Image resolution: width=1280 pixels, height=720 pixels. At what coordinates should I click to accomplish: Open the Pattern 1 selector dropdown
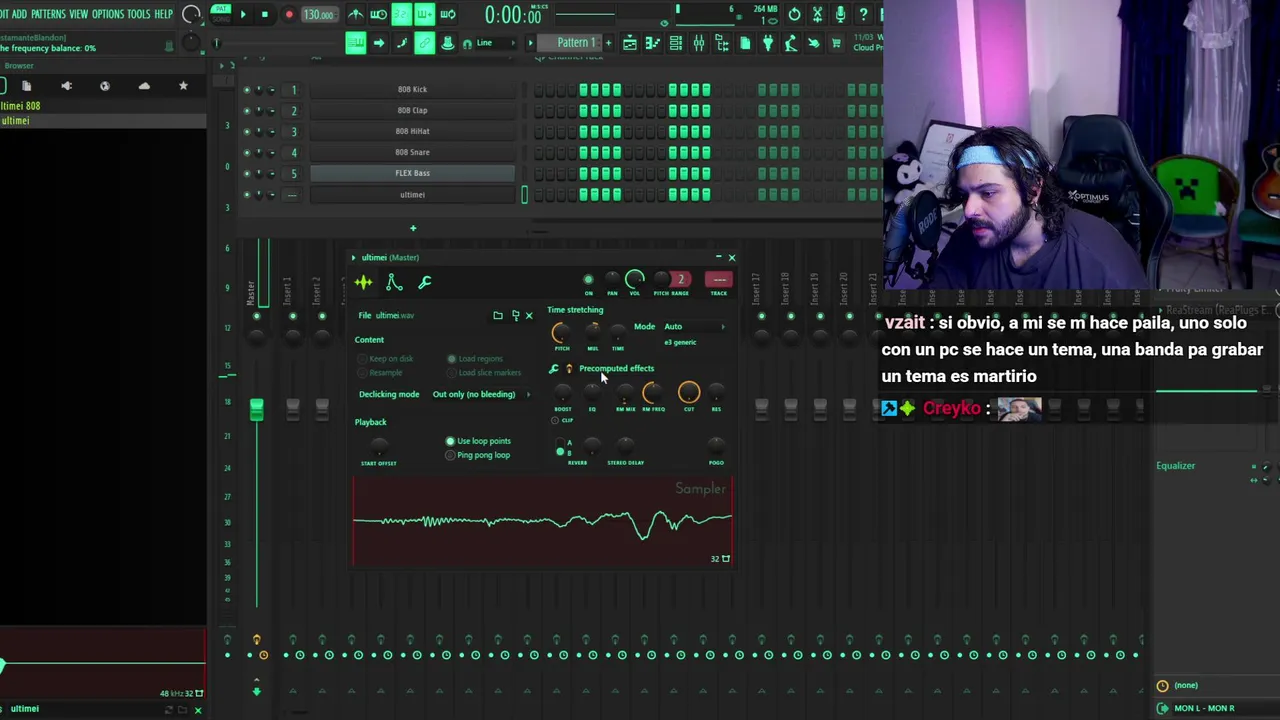[x=576, y=43]
